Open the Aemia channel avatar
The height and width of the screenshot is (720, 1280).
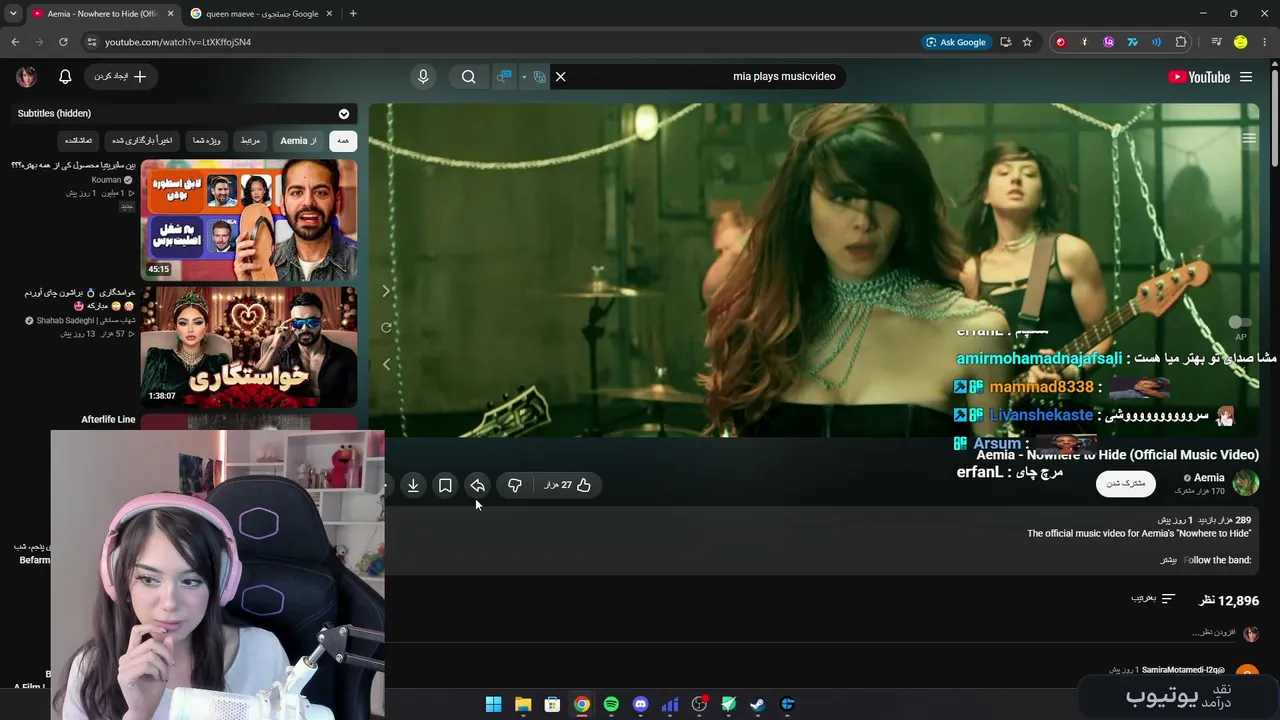pos(1246,484)
